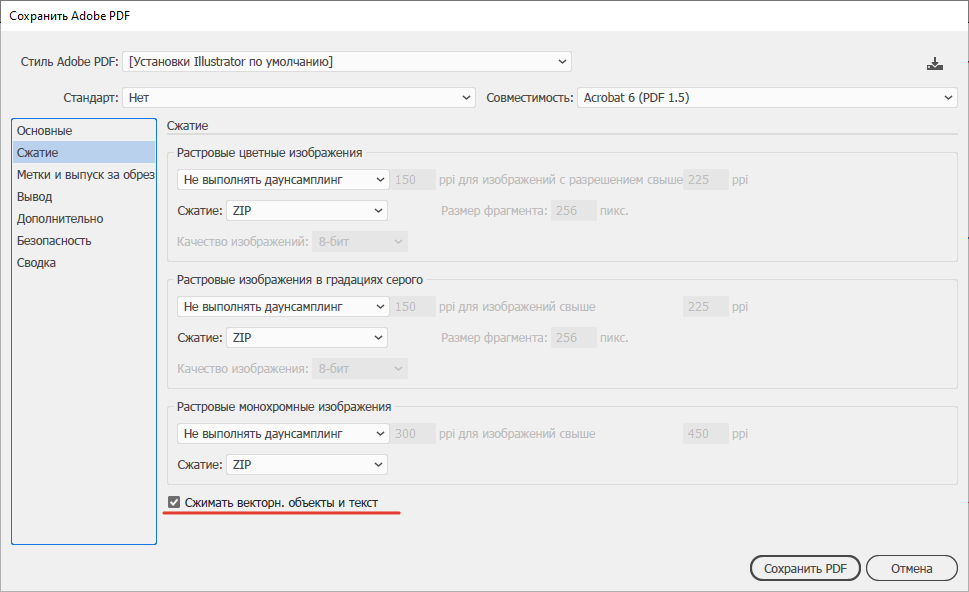
Task: Click grayscale images 150 ppi field
Action: [x=413, y=307]
